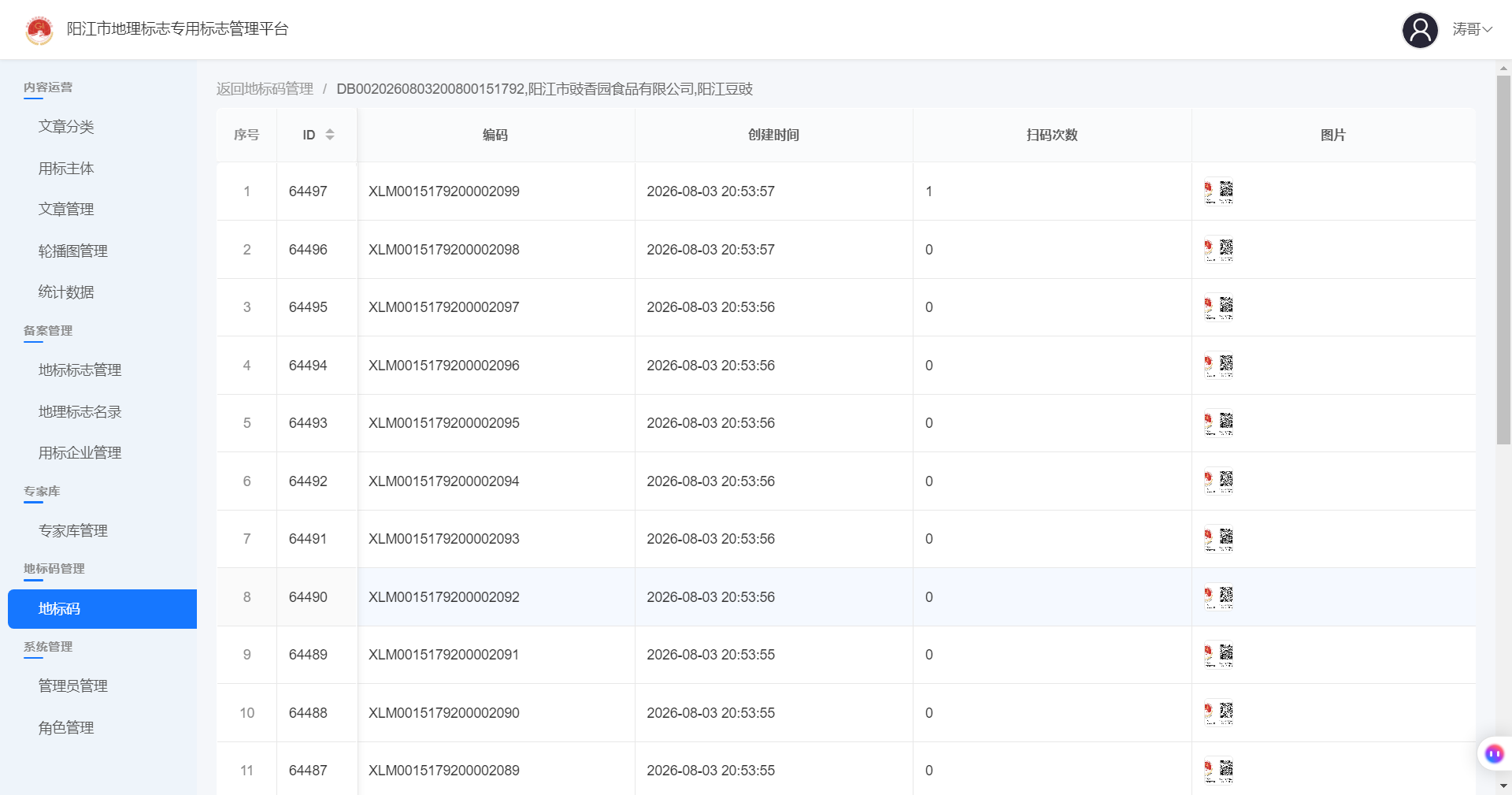Go to 文章分类 in sidebar
Screen dimensions: 1512x795
pos(66,127)
